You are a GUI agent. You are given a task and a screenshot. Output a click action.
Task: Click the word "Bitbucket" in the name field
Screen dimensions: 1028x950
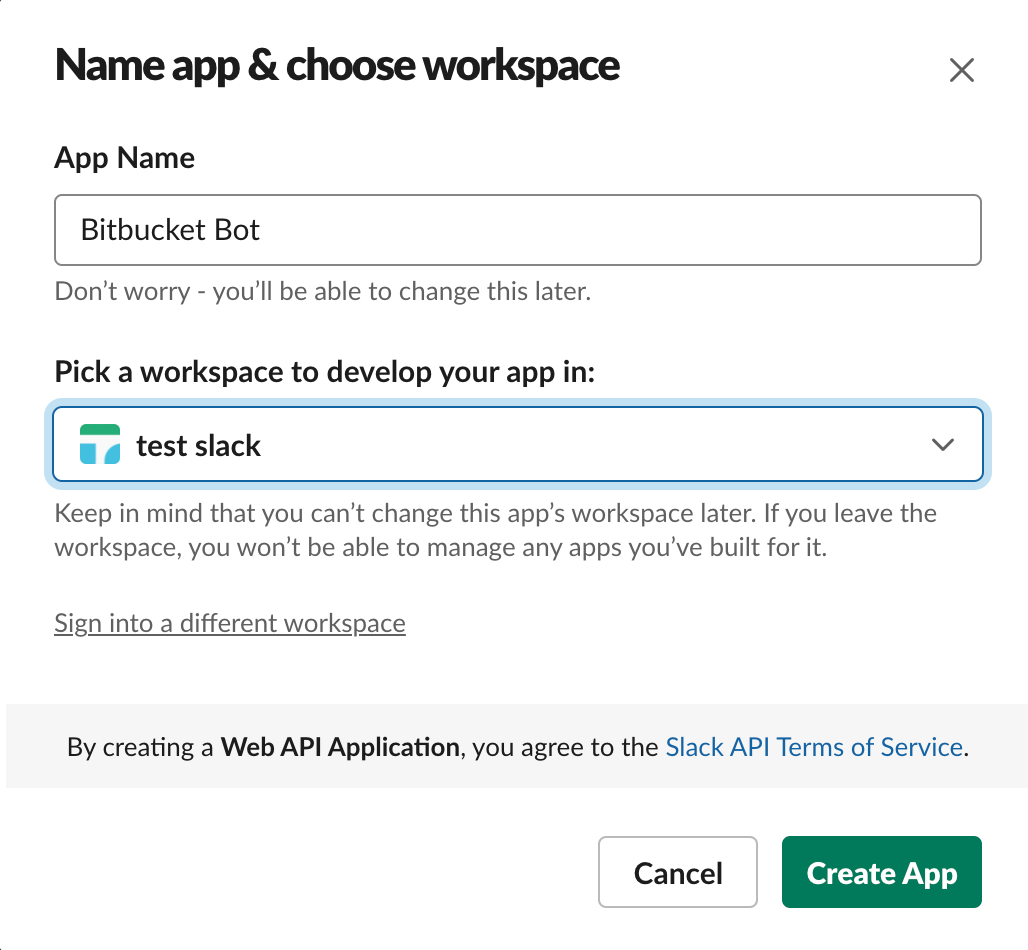pyautogui.click(x=138, y=230)
